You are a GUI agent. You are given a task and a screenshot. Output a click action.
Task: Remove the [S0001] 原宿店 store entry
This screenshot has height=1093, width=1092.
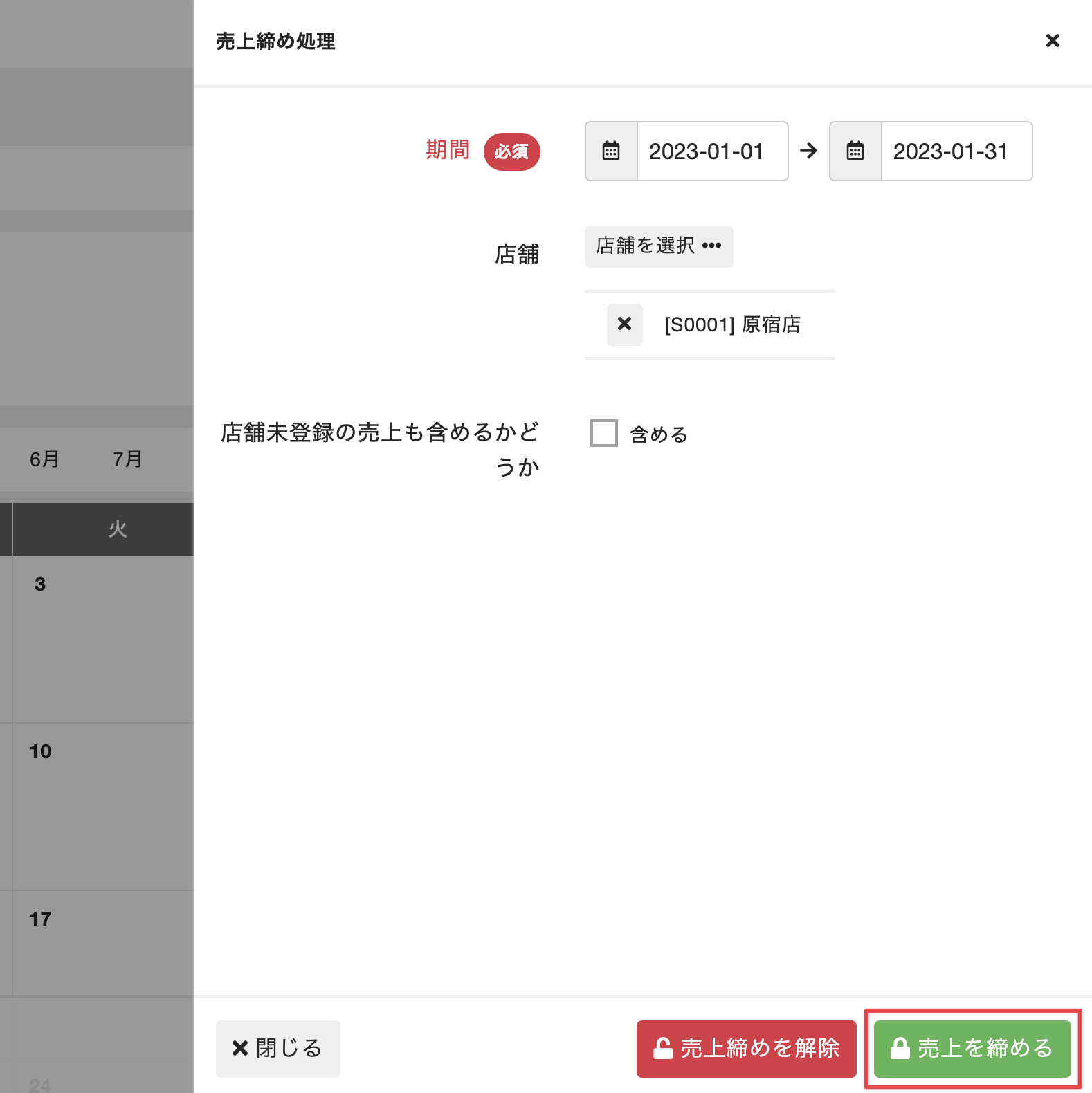pos(624,324)
